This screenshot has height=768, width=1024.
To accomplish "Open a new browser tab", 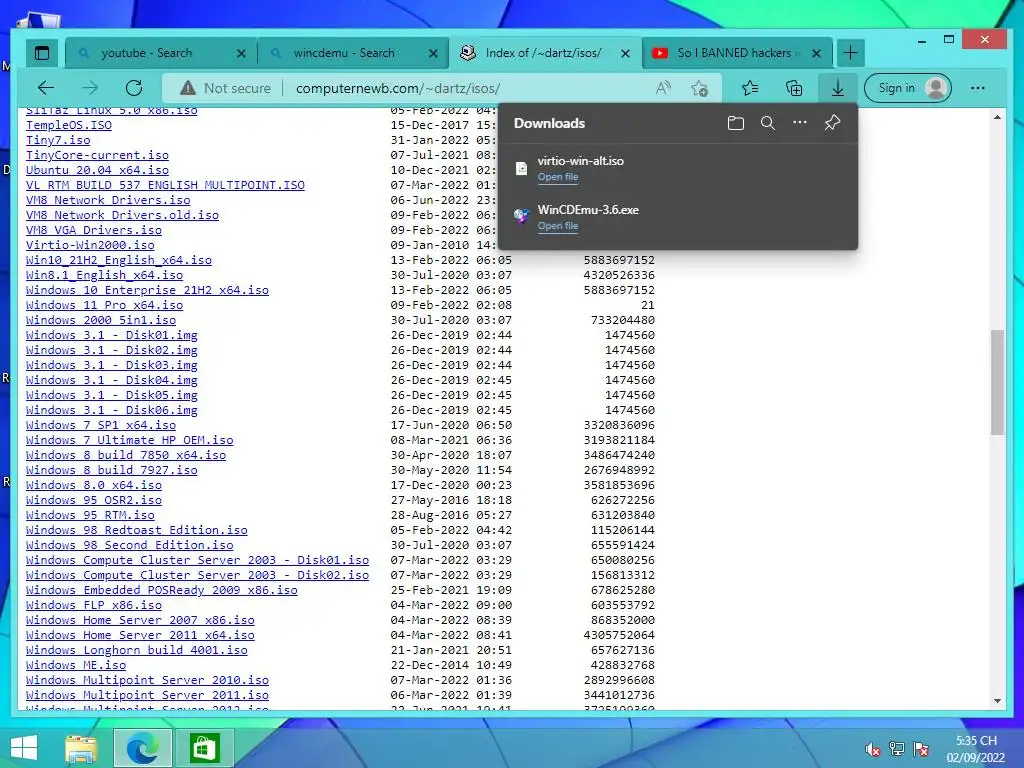I will (x=850, y=53).
